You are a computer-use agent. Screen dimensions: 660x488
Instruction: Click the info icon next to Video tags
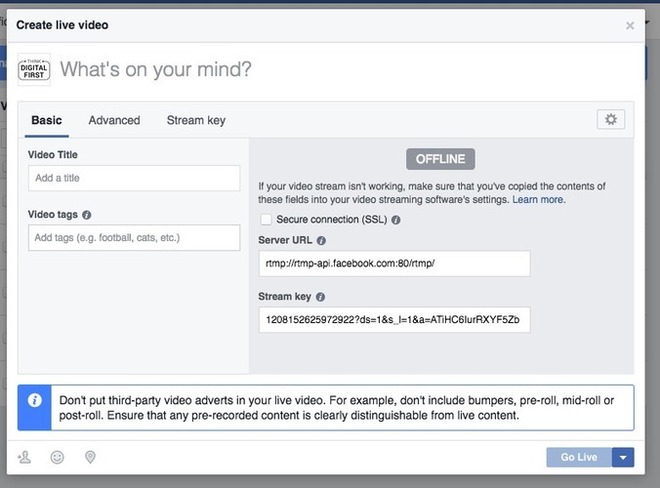(x=87, y=215)
